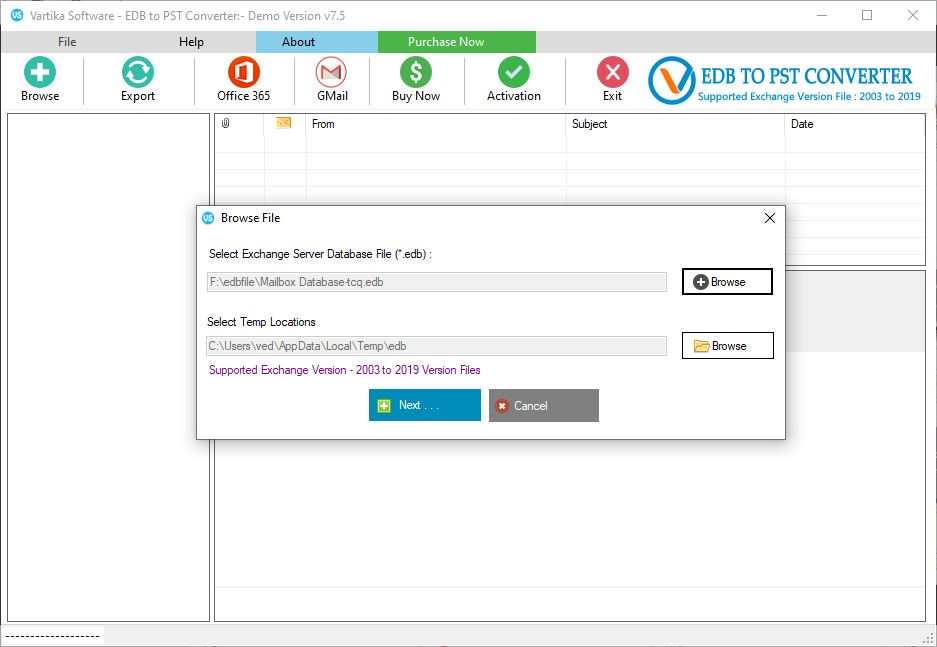Close the Browse File dialog with X

tap(770, 218)
